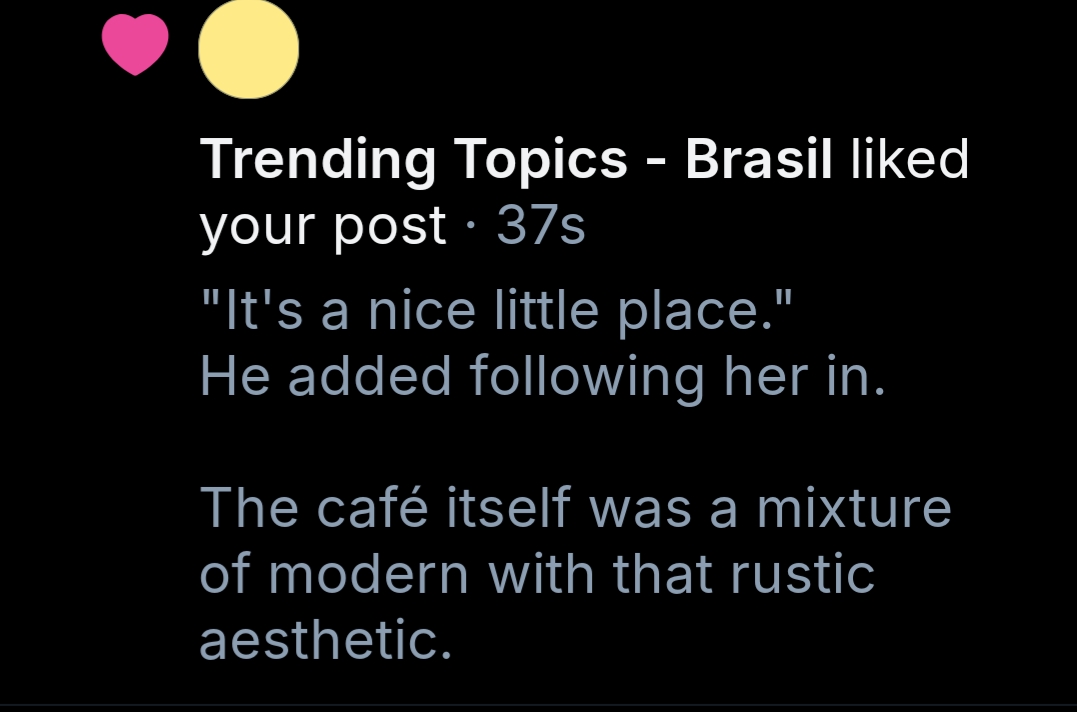
Task: Click the word "mixture" in the post preview
Action: point(854,507)
